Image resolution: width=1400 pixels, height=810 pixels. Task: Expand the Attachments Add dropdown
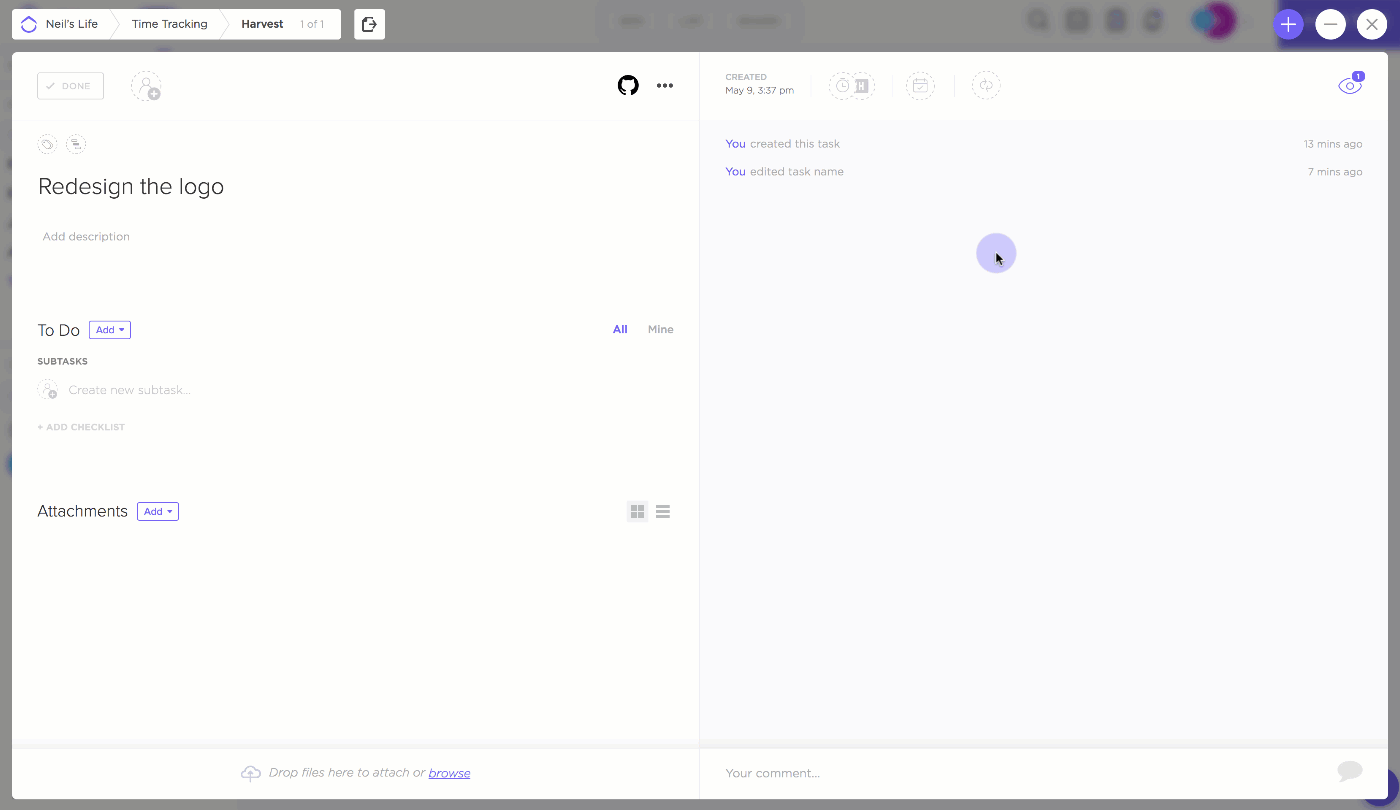[x=158, y=512]
